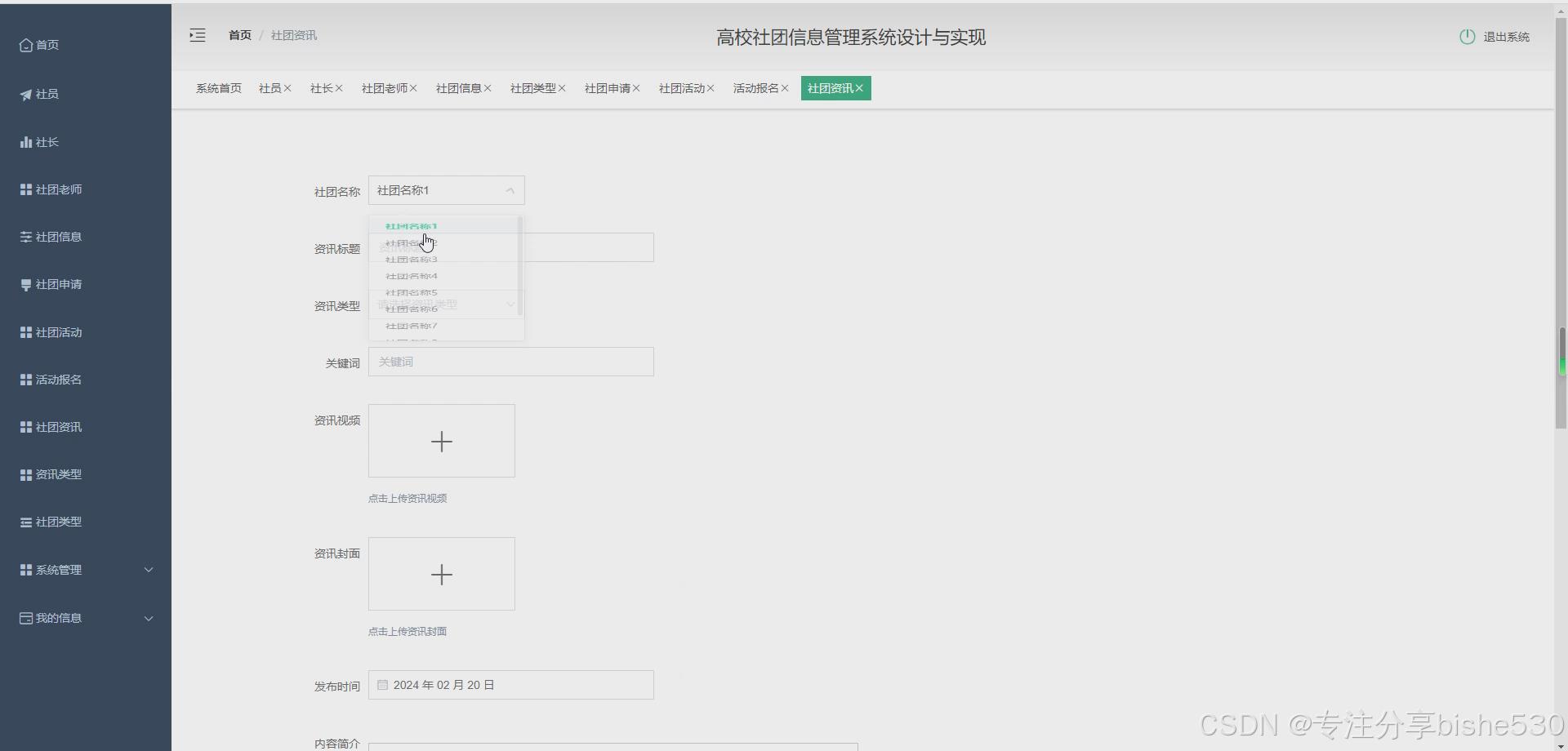Screen dimensions: 1568x751
Task: Click the plus icon to upload 资讯封面
Action: (x=442, y=575)
